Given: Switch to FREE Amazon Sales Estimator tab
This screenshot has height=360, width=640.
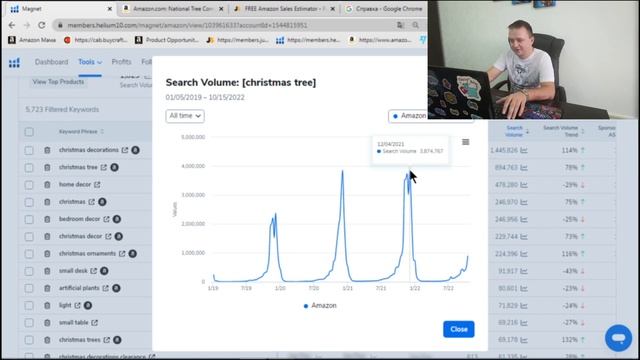Looking at the screenshot, I should (284, 9).
